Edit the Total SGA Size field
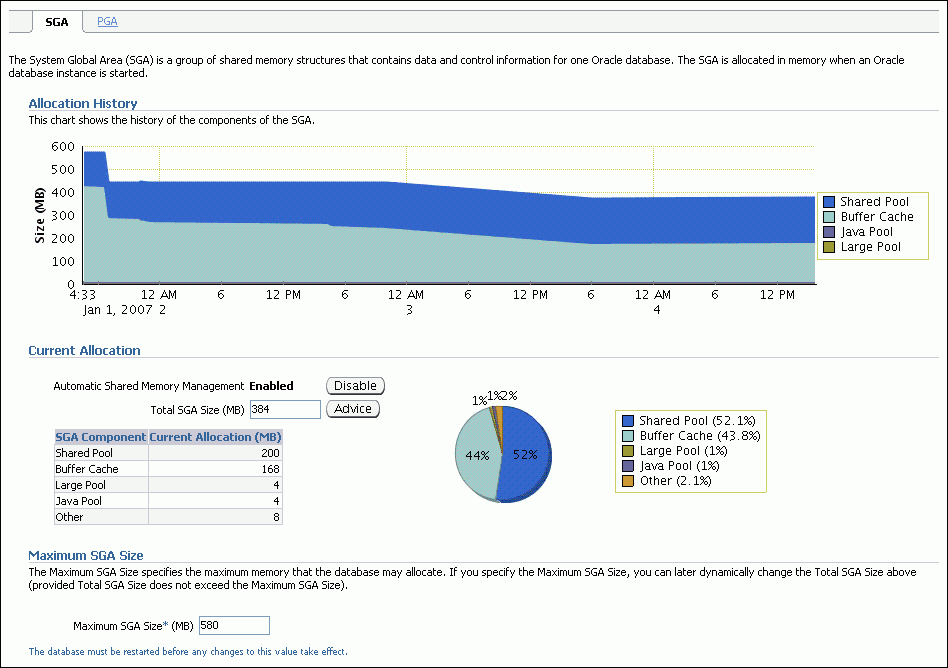948x668 pixels. [x=285, y=409]
